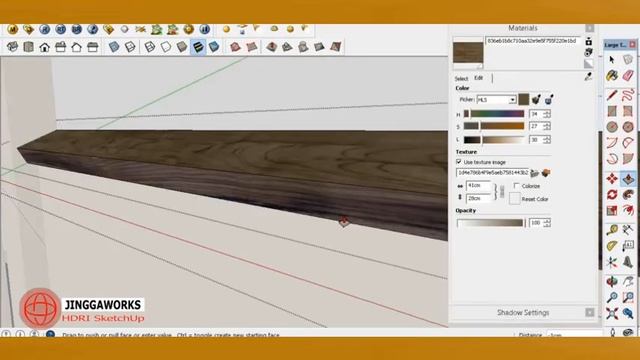The image size is (640, 360).
Task: Choose the Rectangle tool
Action: (x=611, y=111)
